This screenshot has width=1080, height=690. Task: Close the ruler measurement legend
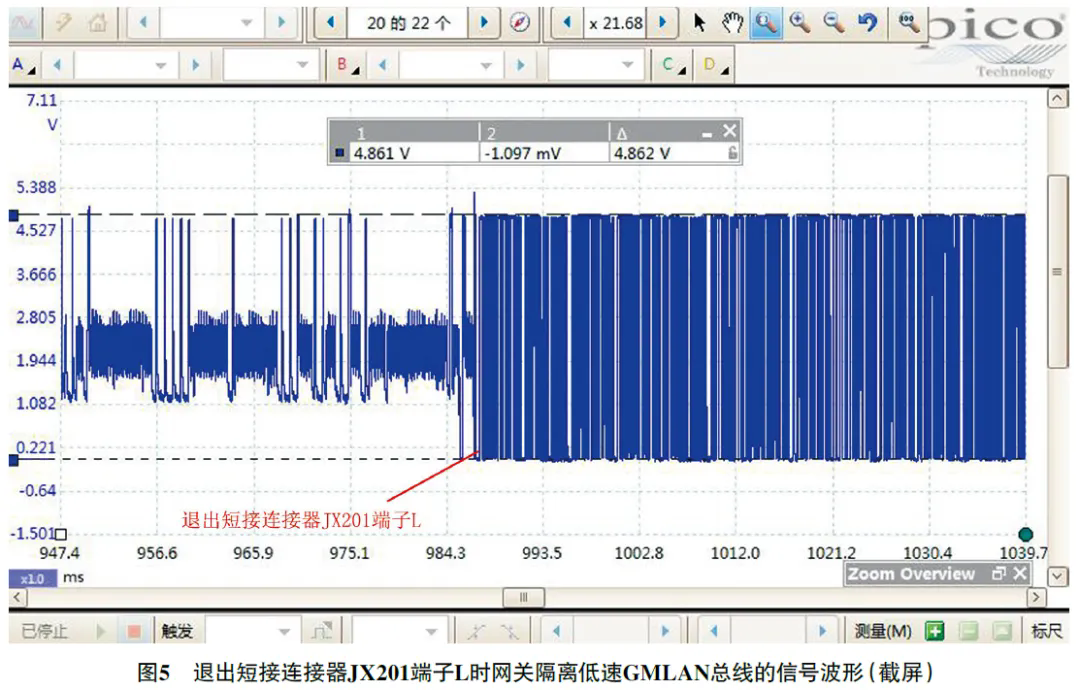(x=730, y=131)
